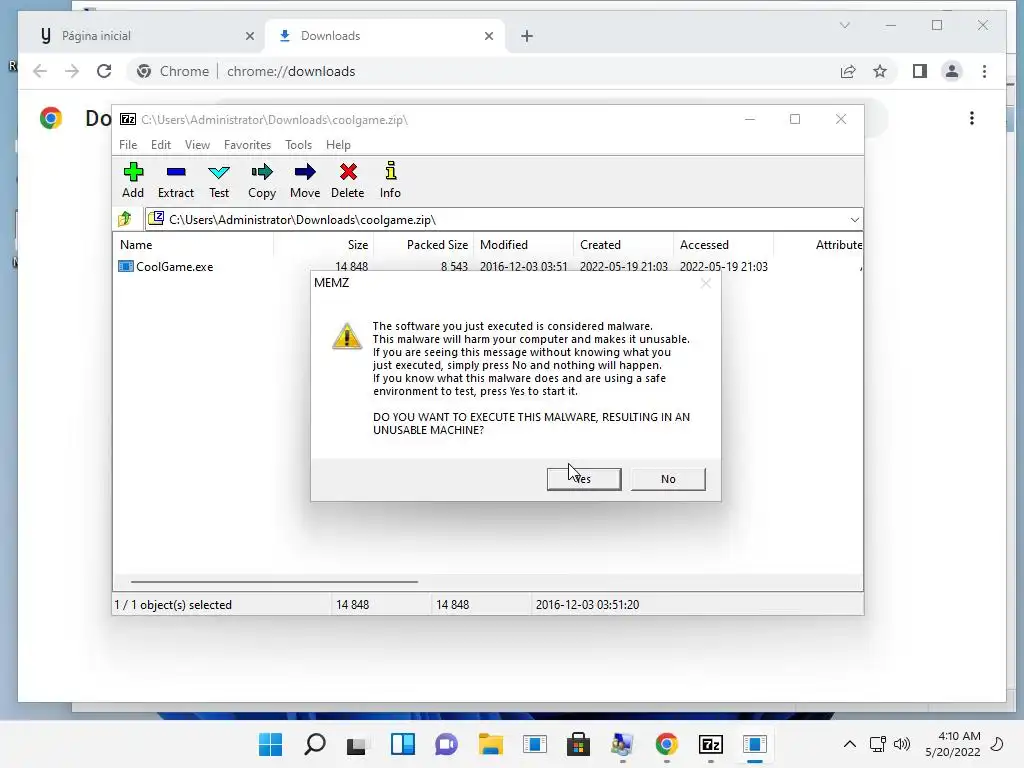The width and height of the screenshot is (1024, 768).
Task: Open Downloads page more actions menu
Action: pyautogui.click(x=972, y=118)
